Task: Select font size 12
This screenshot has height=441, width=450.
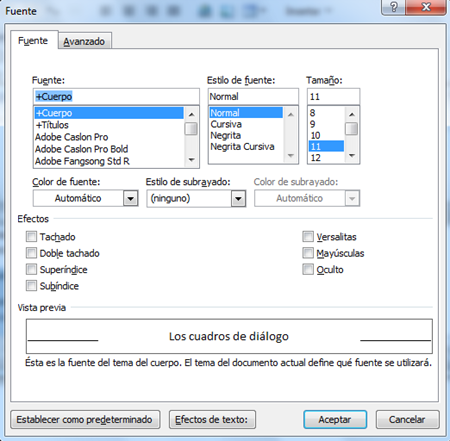Action: (x=326, y=158)
